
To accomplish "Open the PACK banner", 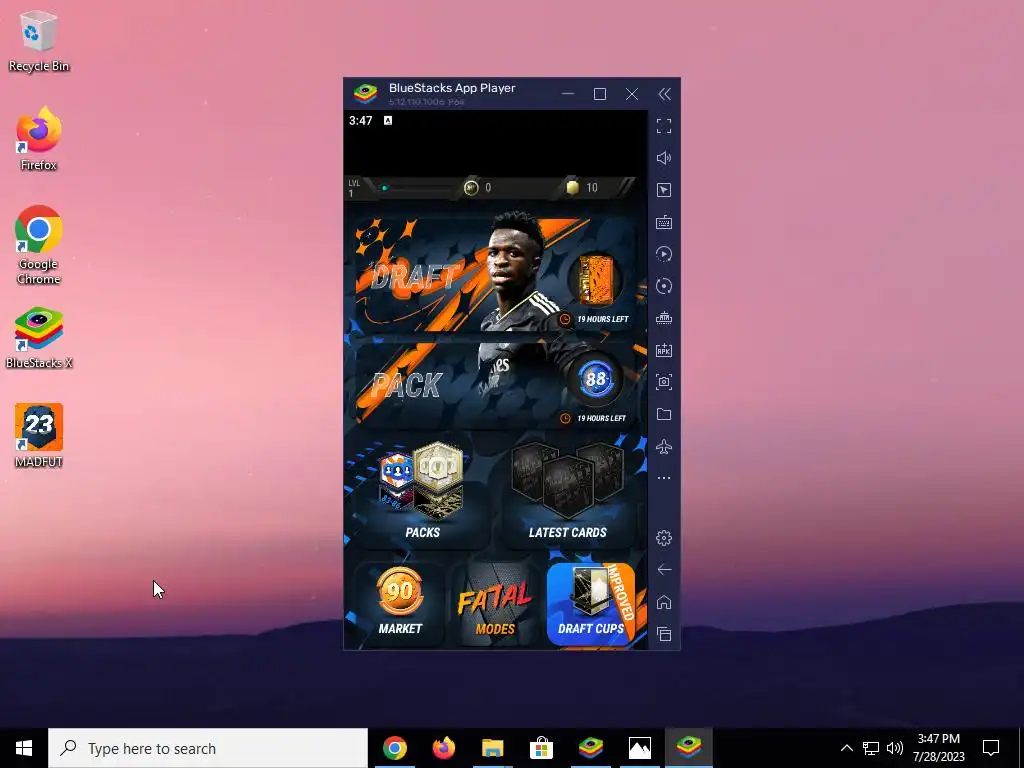I will pyautogui.click(x=495, y=383).
